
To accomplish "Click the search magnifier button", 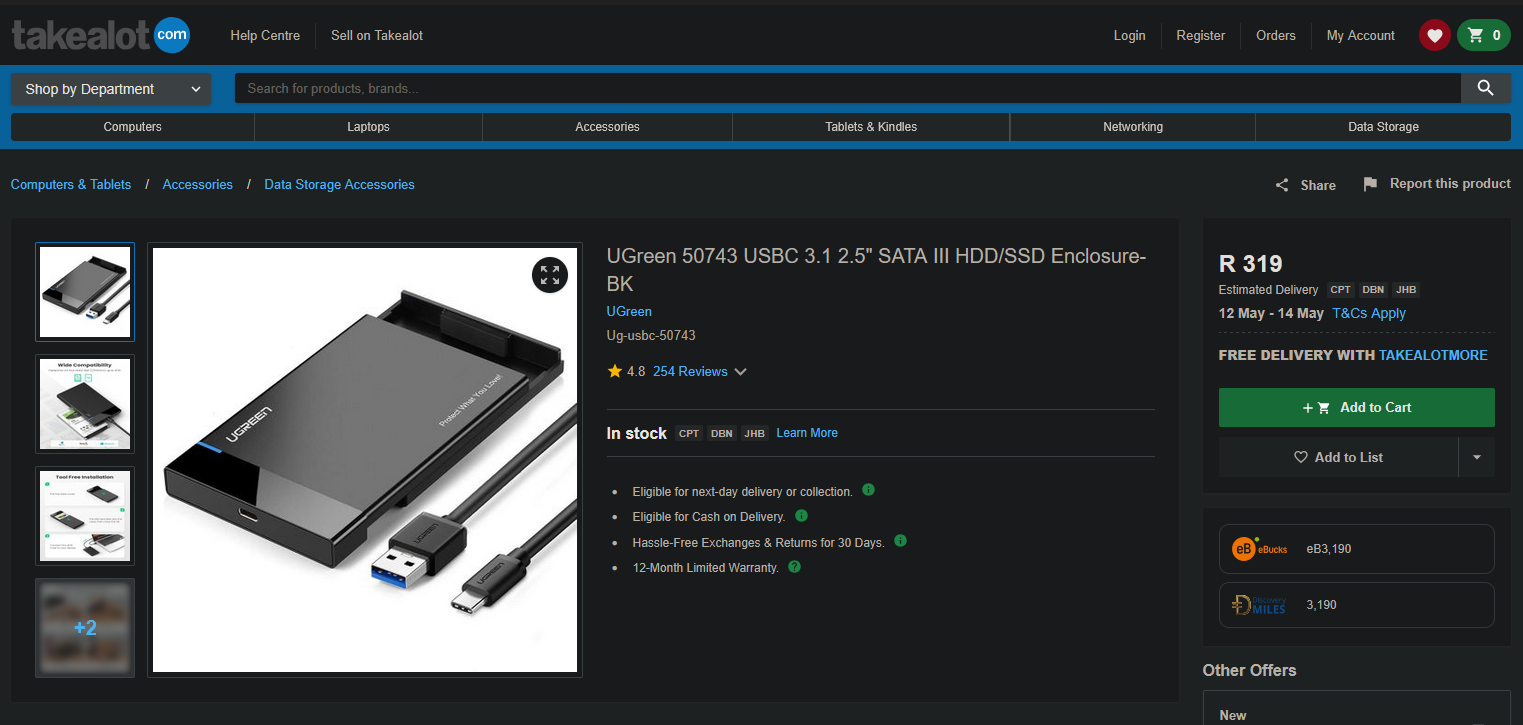I will [1485, 88].
